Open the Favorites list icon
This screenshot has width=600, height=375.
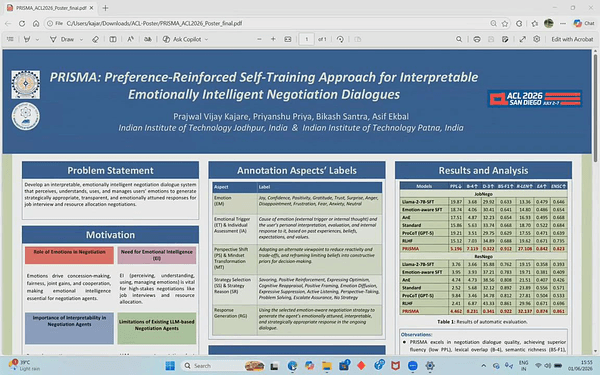[x=535, y=23]
